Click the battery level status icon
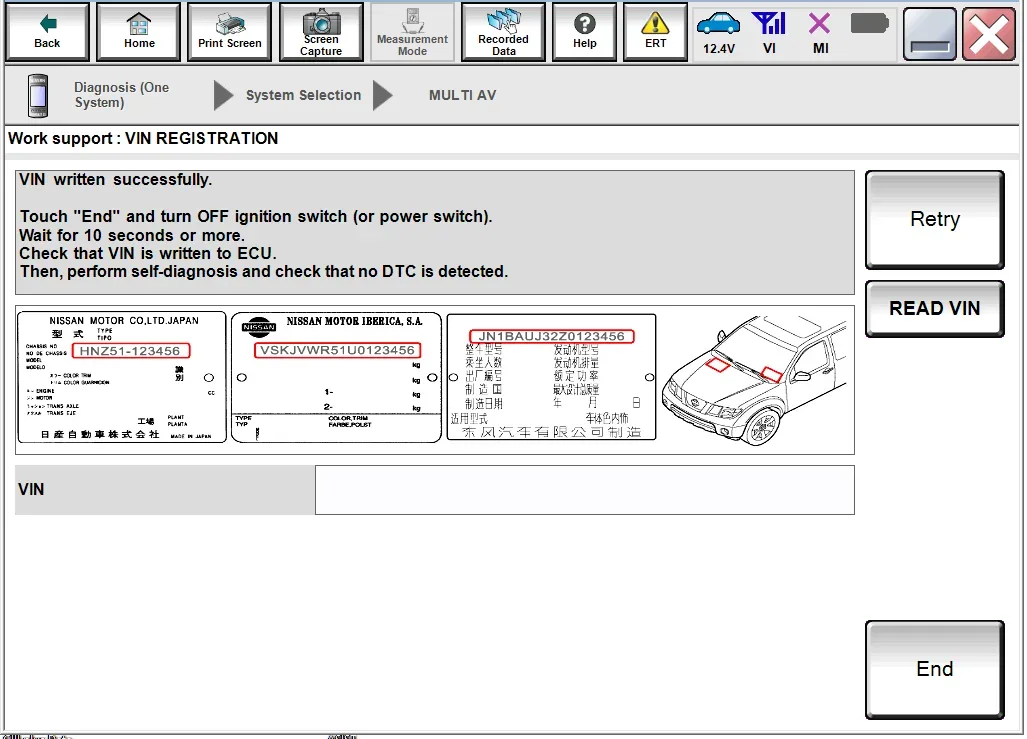1027x739 pixels. point(869,24)
